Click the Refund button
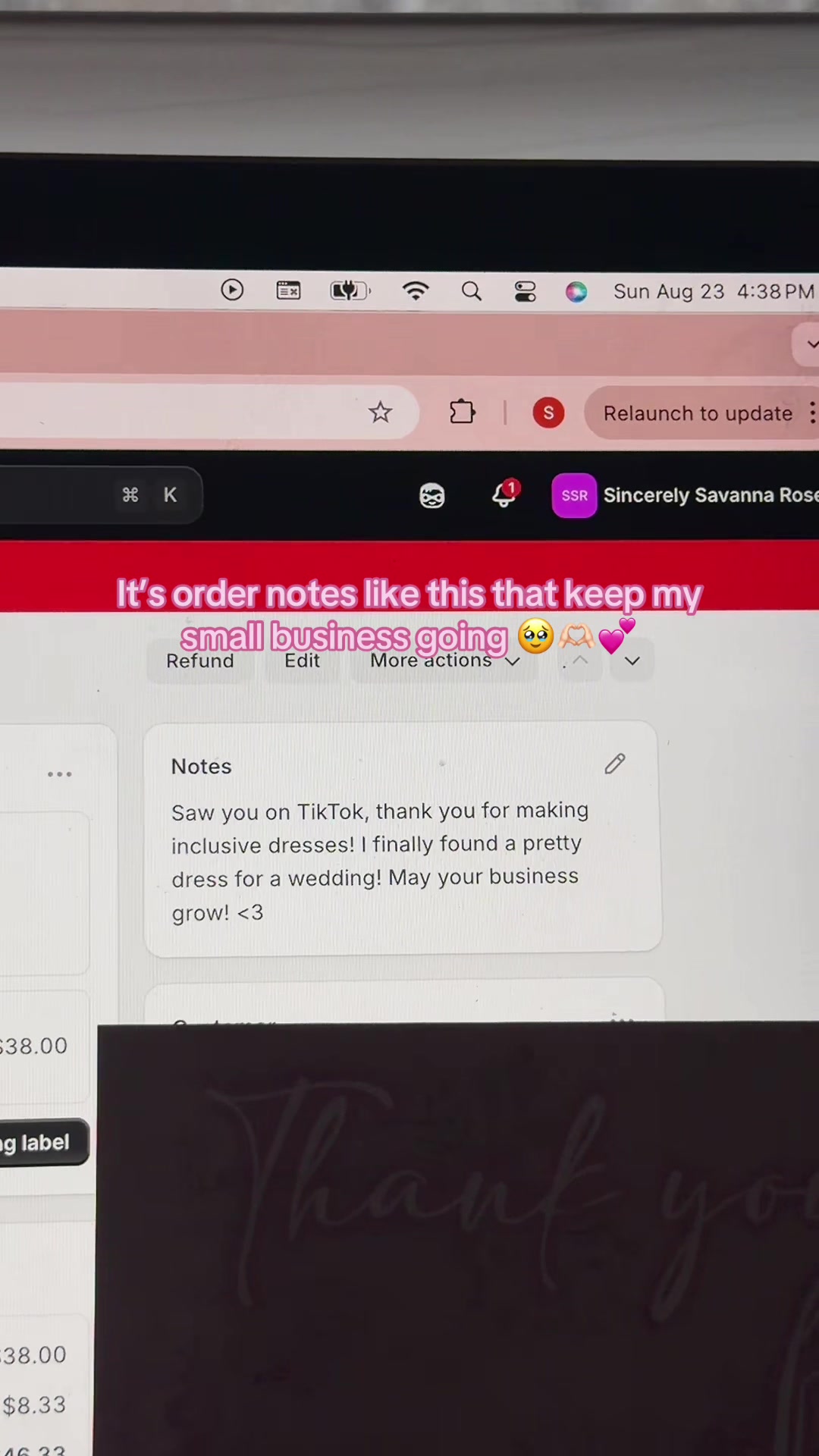This screenshot has width=819, height=1456. pyautogui.click(x=200, y=661)
